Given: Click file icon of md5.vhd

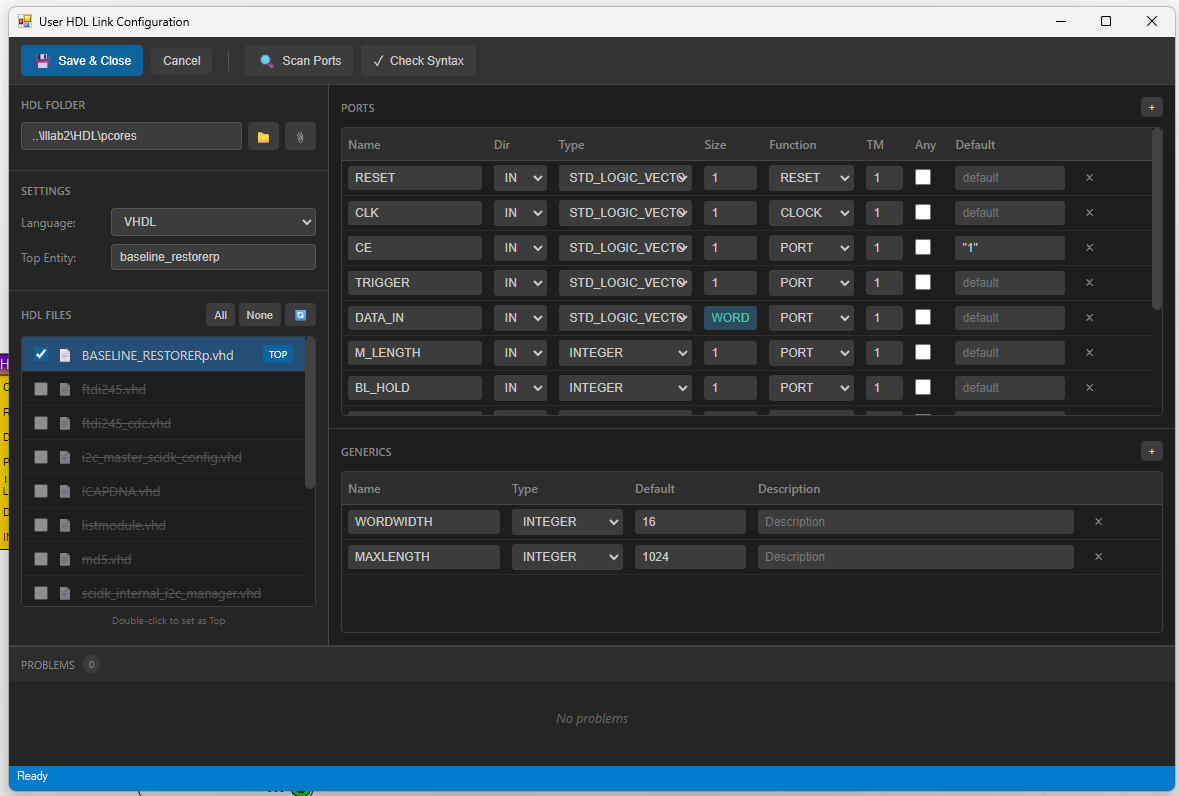Looking at the screenshot, I should [65, 559].
